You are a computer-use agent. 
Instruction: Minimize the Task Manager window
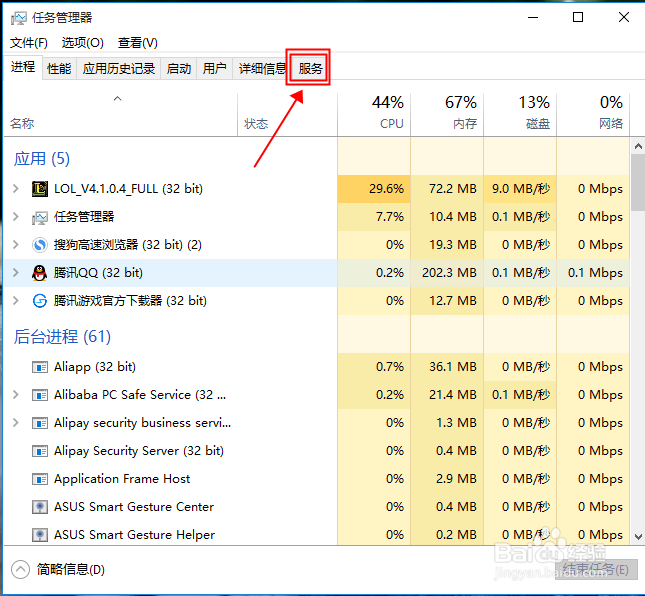tap(533, 17)
